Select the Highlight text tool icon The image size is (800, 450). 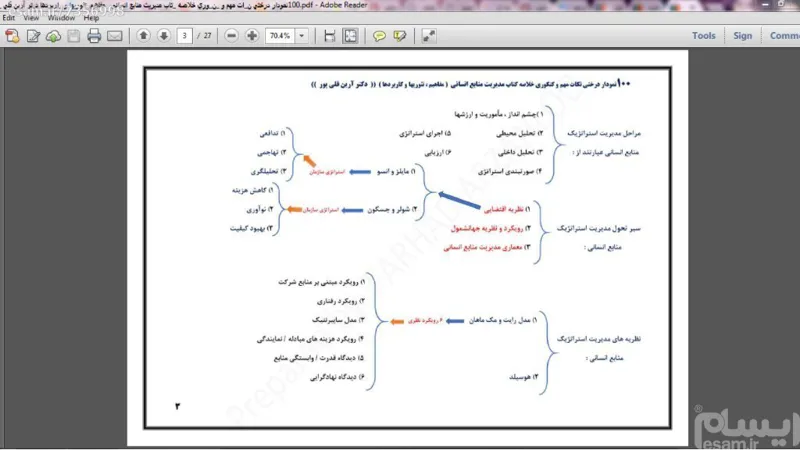click(x=399, y=36)
